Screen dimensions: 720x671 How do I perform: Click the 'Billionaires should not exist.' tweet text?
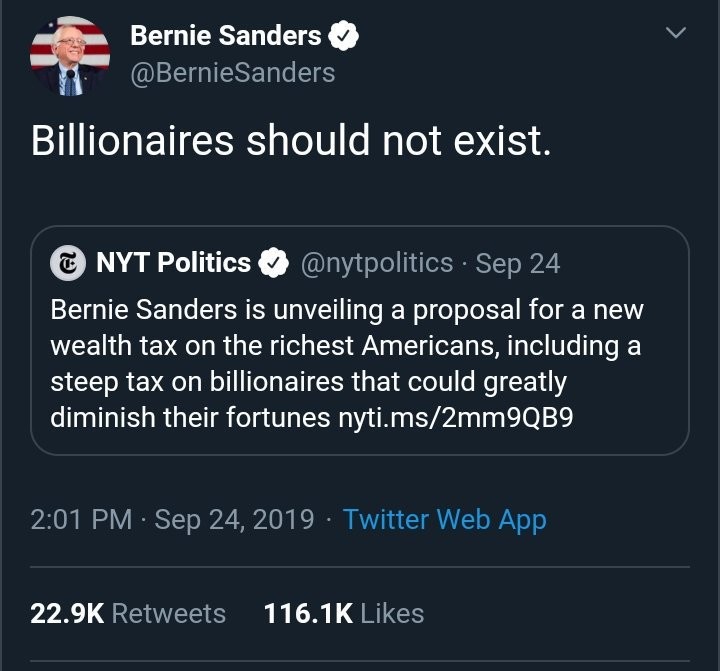pos(291,142)
